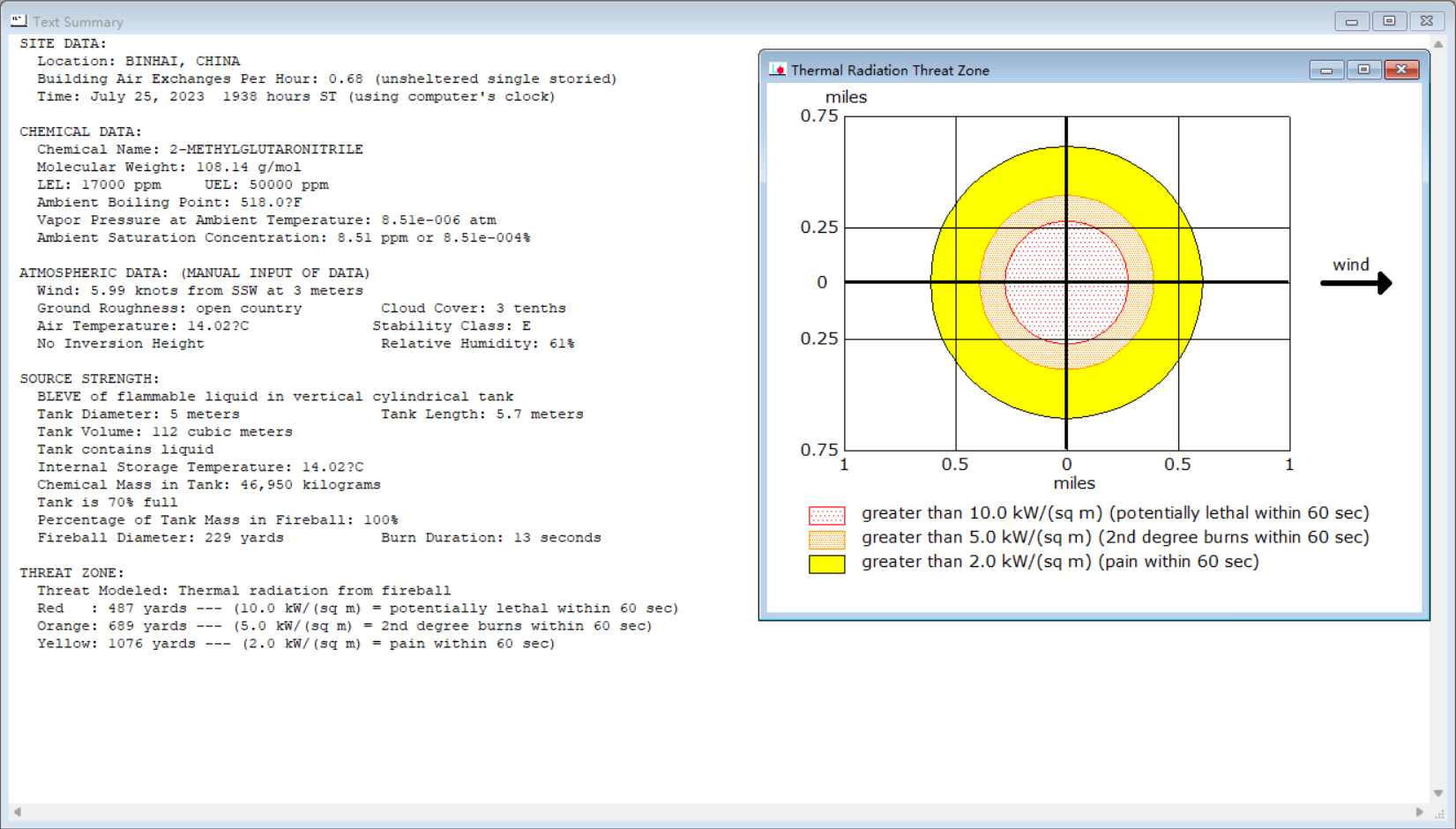The image size is (1456, 829).
Task: Click the 'UEL: 50000 ppm' value
Action: click(266, 185)
